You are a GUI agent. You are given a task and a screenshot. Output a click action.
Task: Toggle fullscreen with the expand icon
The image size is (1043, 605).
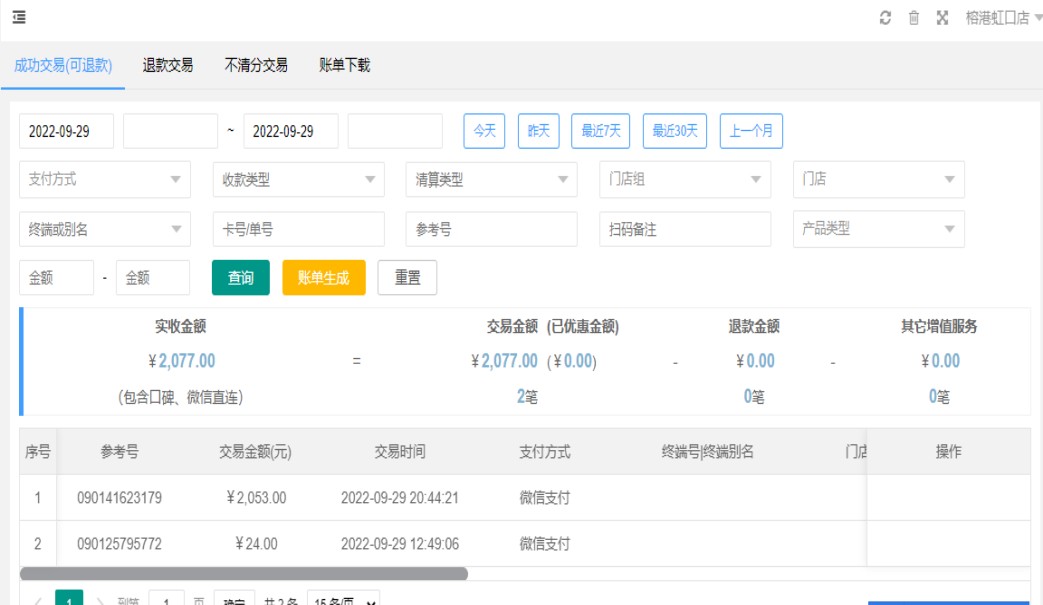tap(942, 18)
